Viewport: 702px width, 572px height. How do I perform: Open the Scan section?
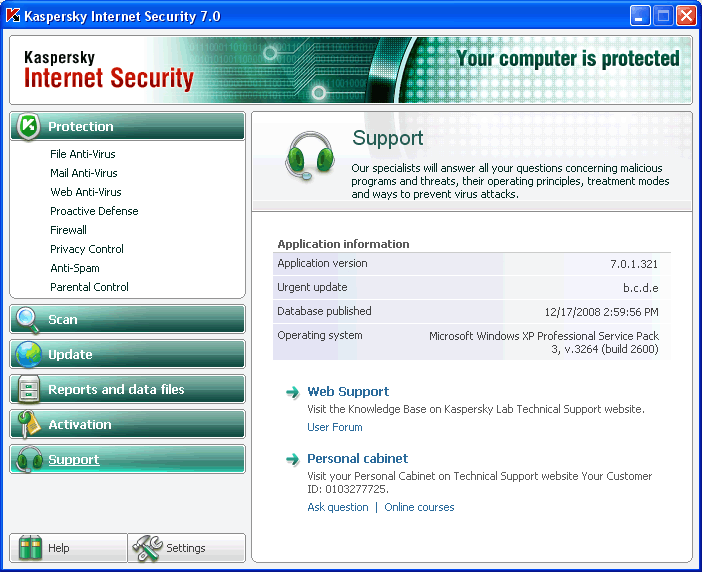(128, 320)
